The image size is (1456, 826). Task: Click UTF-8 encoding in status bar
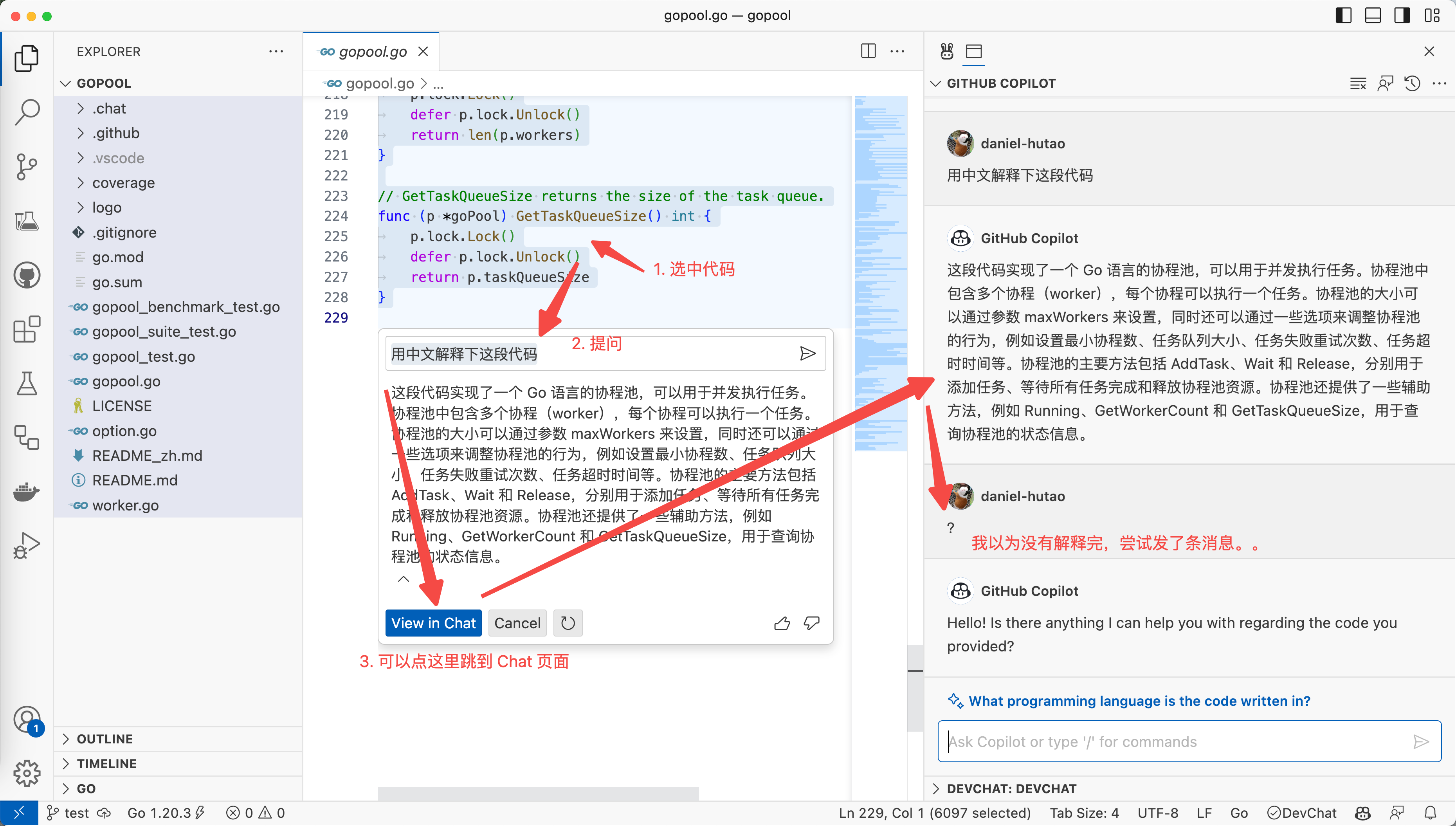point(1158,813)
